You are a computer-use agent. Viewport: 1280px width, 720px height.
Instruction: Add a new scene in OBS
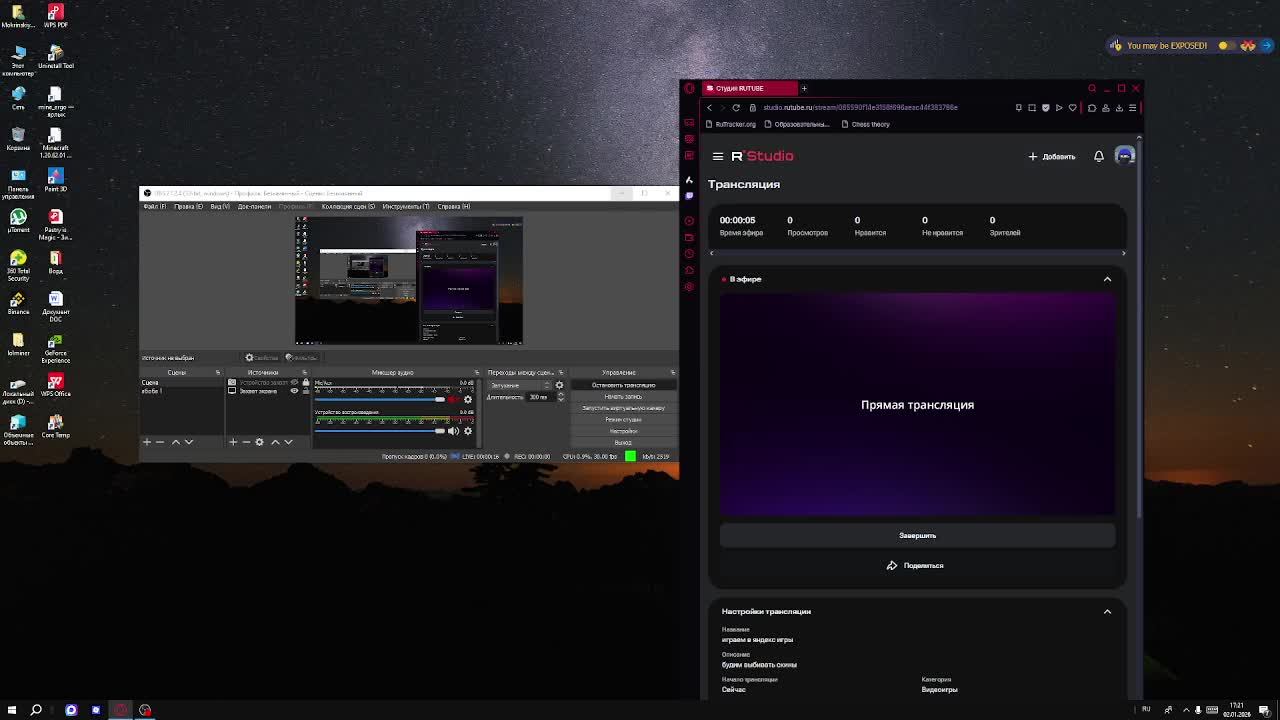[x=147, y=442]
